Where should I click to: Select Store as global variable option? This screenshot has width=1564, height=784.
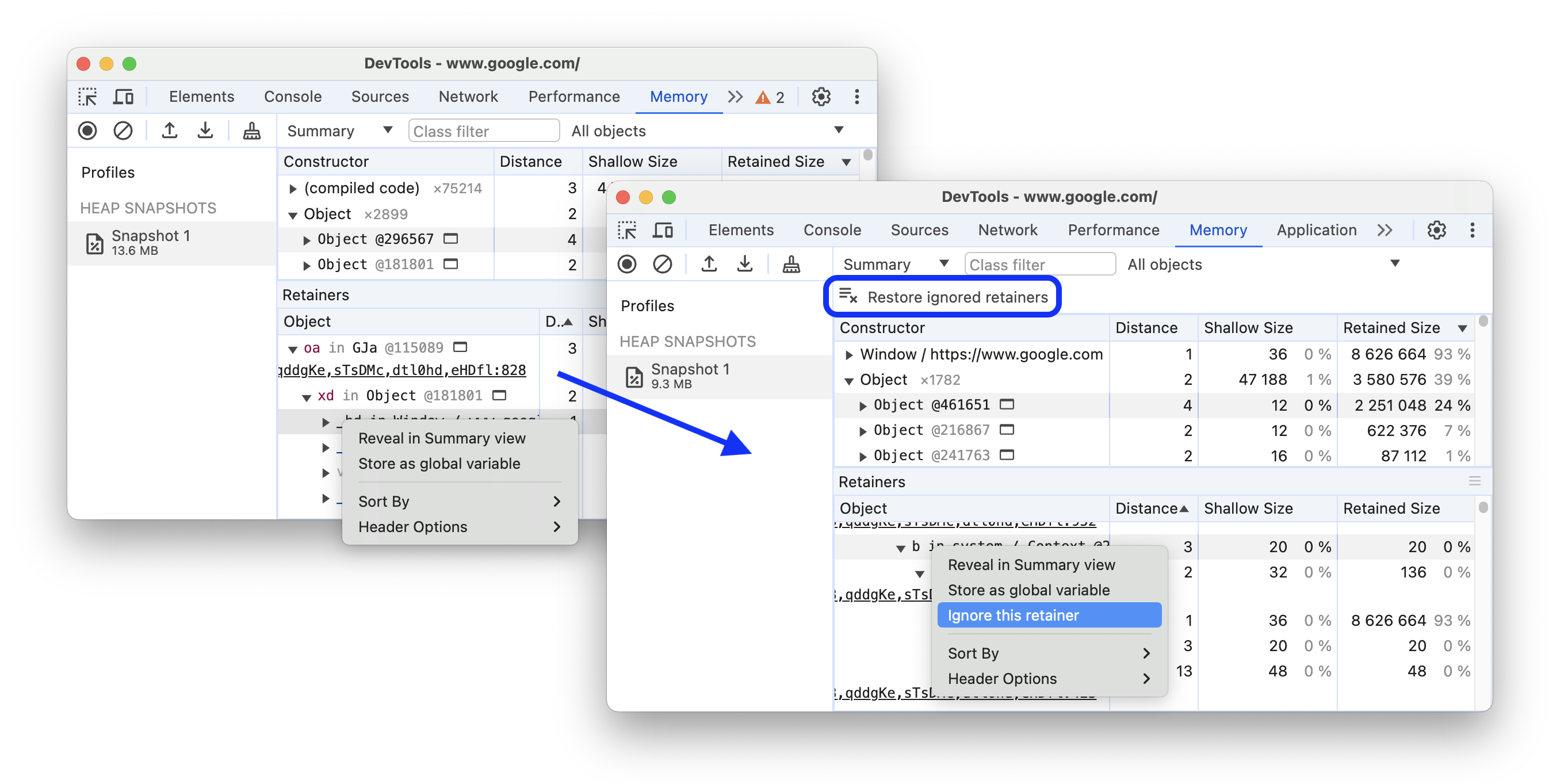coord(1029,589)
